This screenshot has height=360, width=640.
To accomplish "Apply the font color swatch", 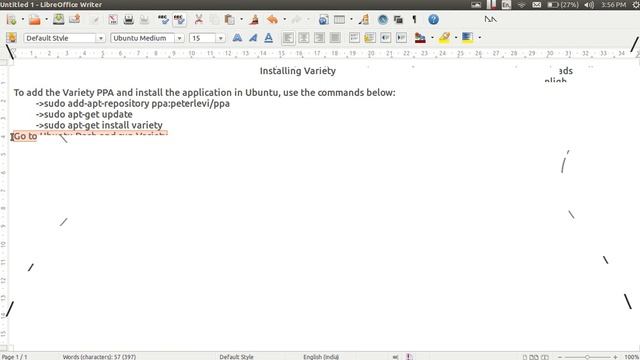I will point(420,38).
